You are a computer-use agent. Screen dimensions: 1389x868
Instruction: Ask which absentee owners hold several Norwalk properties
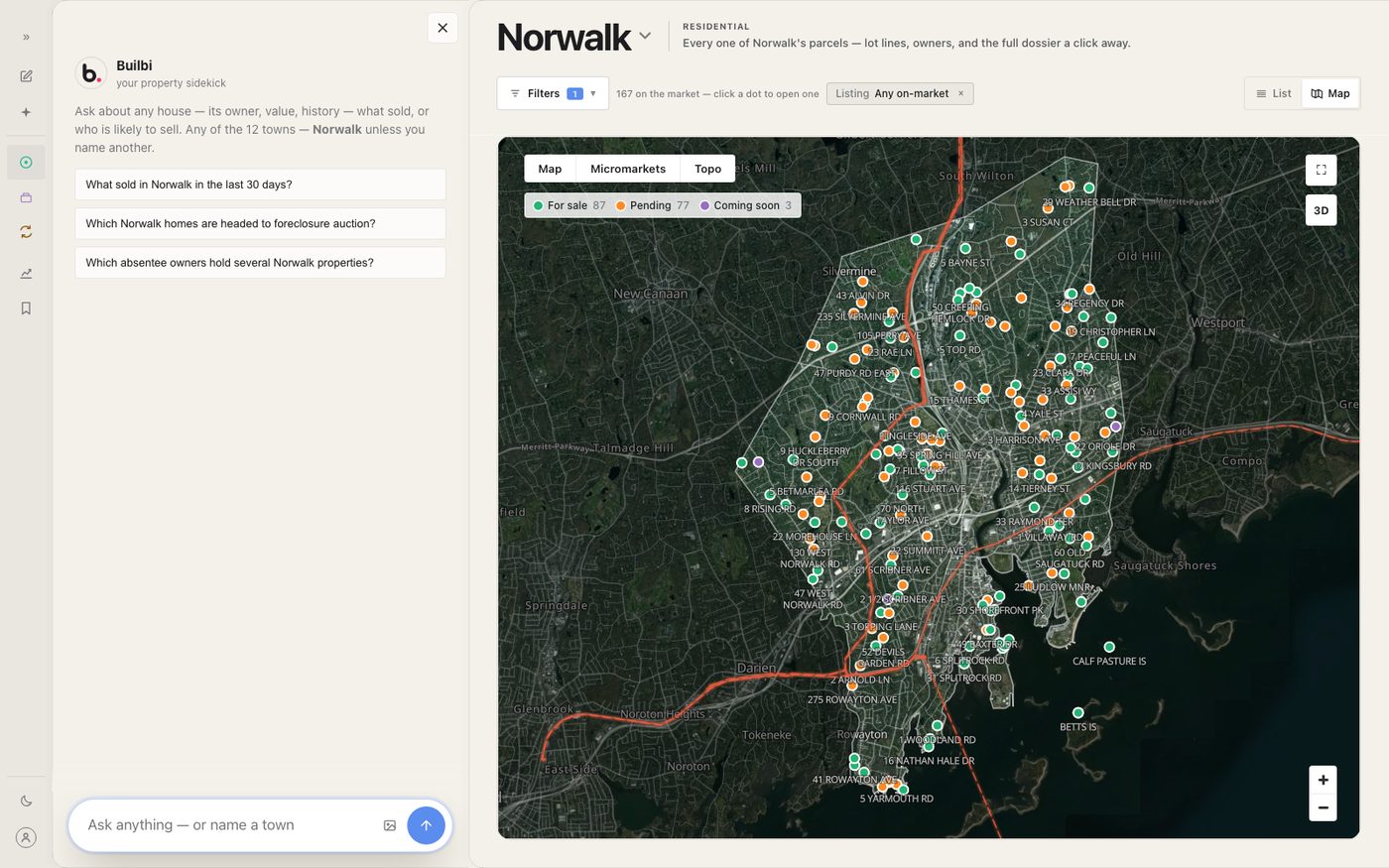pyautogui.click(x=260, y=263)
